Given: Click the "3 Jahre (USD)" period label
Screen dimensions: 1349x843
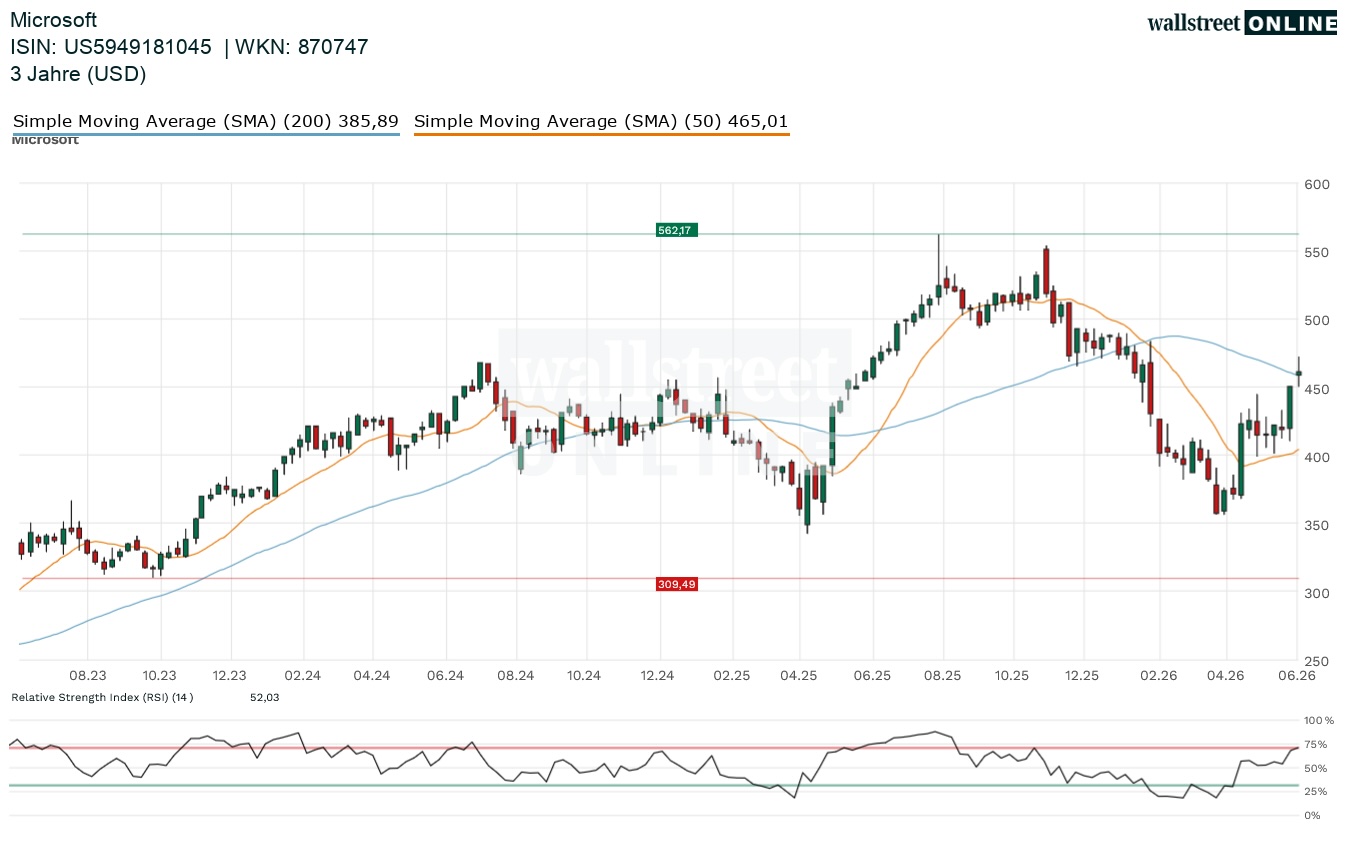Looking at the screenshot, I should tap(78, 74).
